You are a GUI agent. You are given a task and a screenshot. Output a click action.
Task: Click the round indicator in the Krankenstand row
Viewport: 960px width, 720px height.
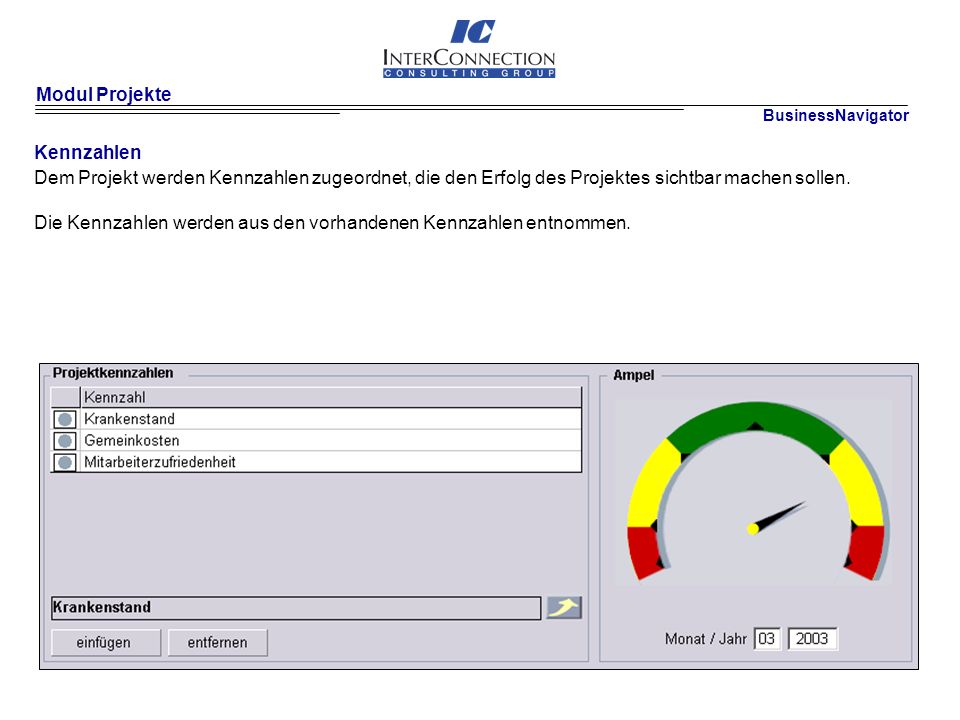point(65,419)
